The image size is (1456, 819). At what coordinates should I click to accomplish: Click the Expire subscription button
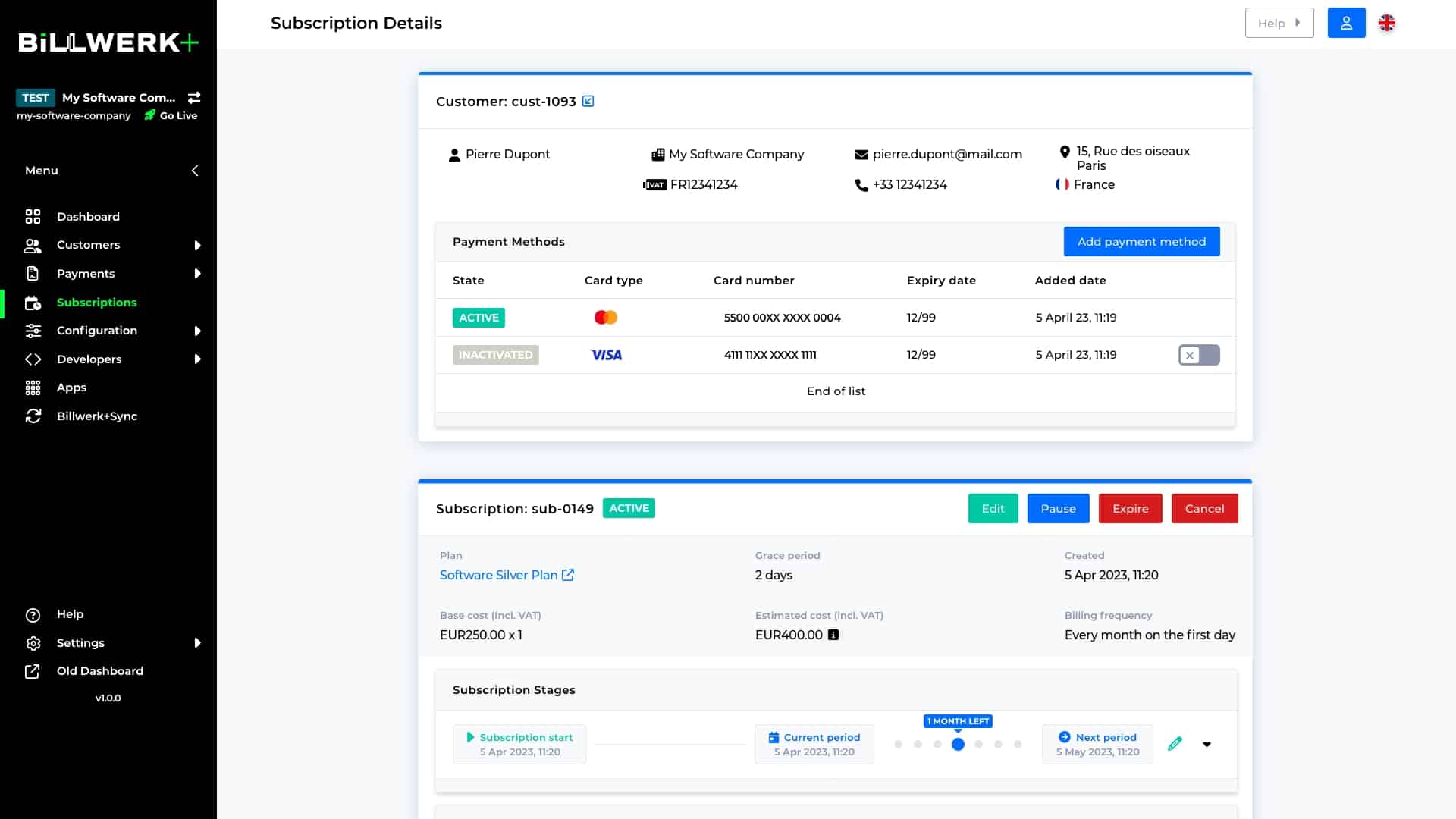[x=1130, y=509]
